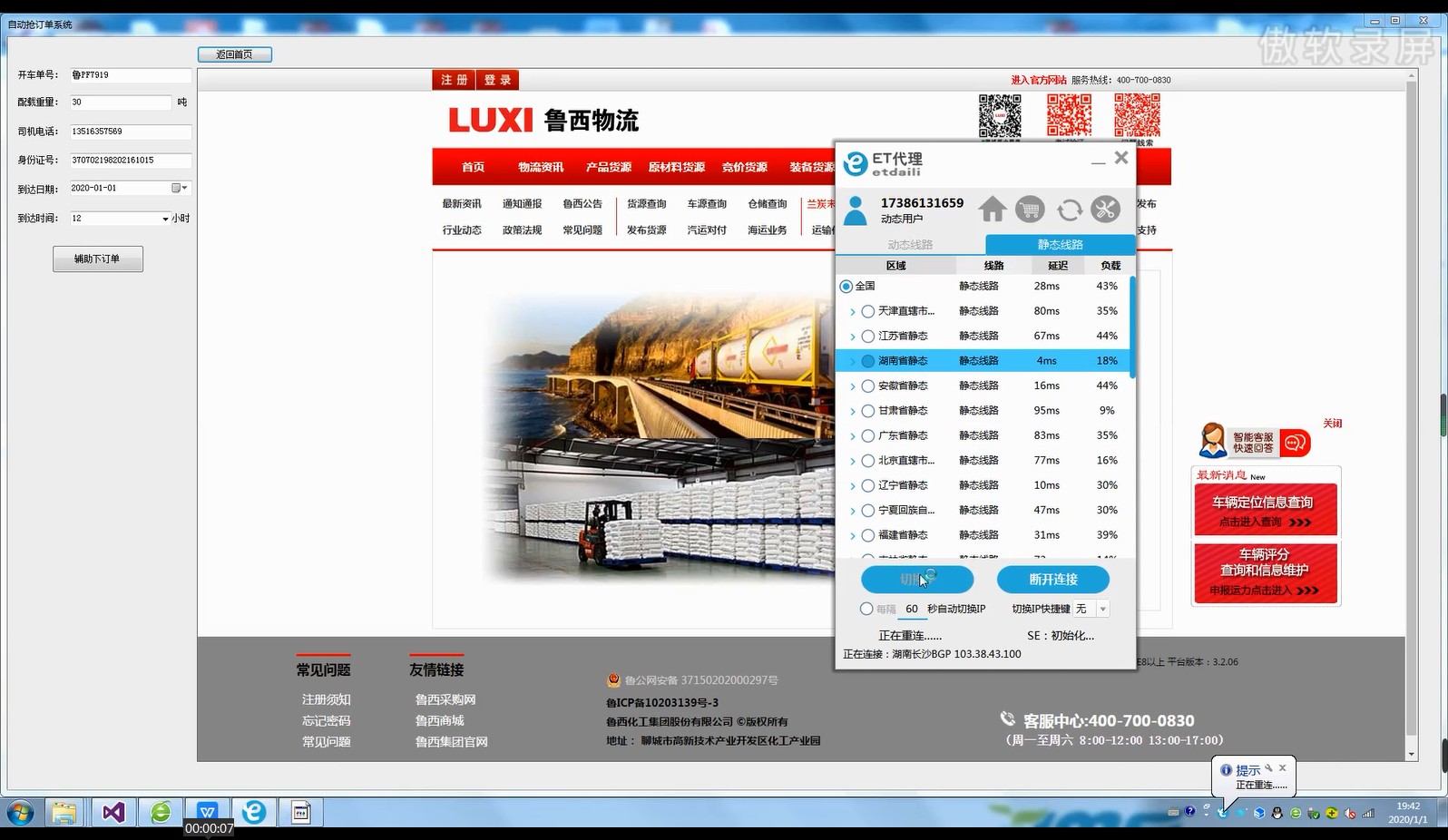Screen dimensions: 1448x840
Task: Open the ET proxy home icon
Action: click(x=992, y=210)
